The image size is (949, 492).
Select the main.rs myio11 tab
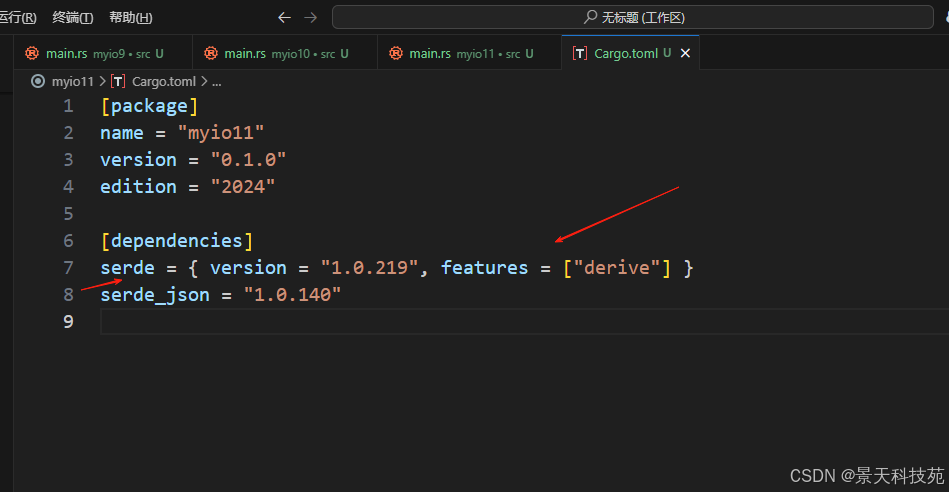[x=470, y=53]
